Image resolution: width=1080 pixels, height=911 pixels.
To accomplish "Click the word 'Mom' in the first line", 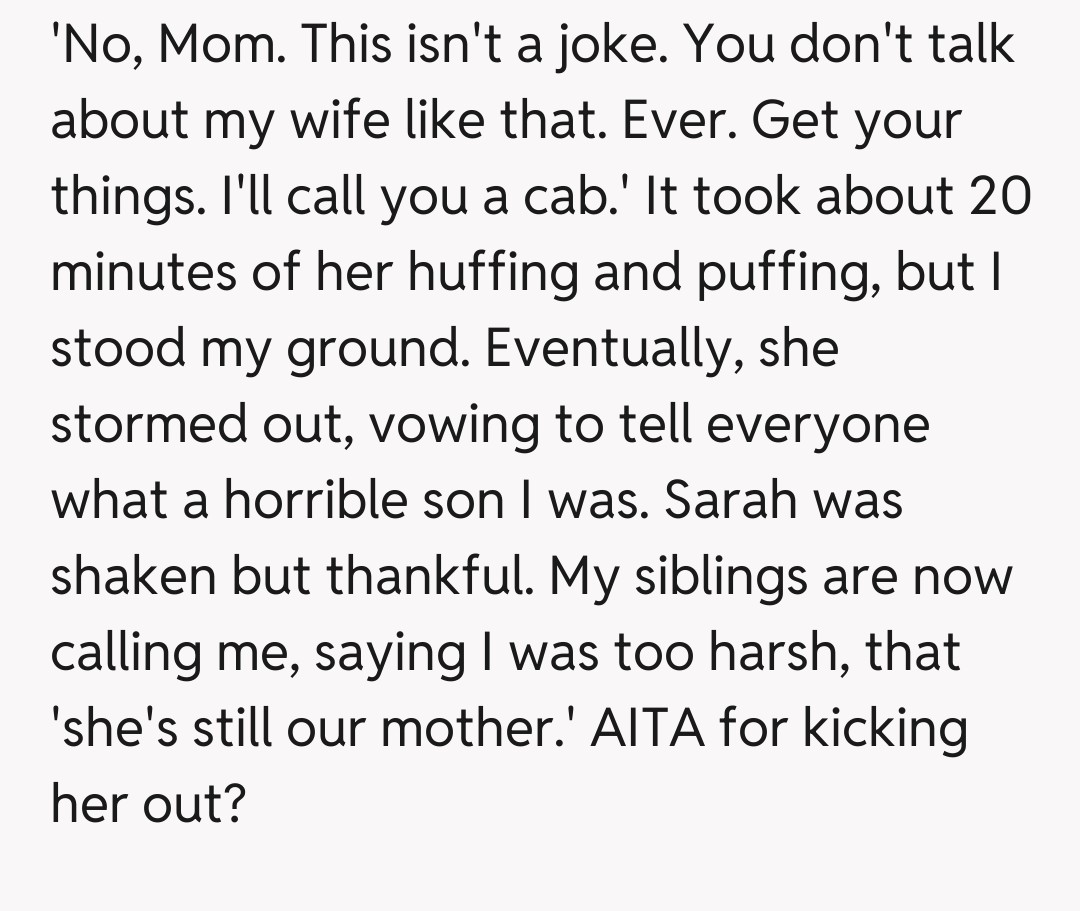I will pyautogui.click(x=218, y=44).
